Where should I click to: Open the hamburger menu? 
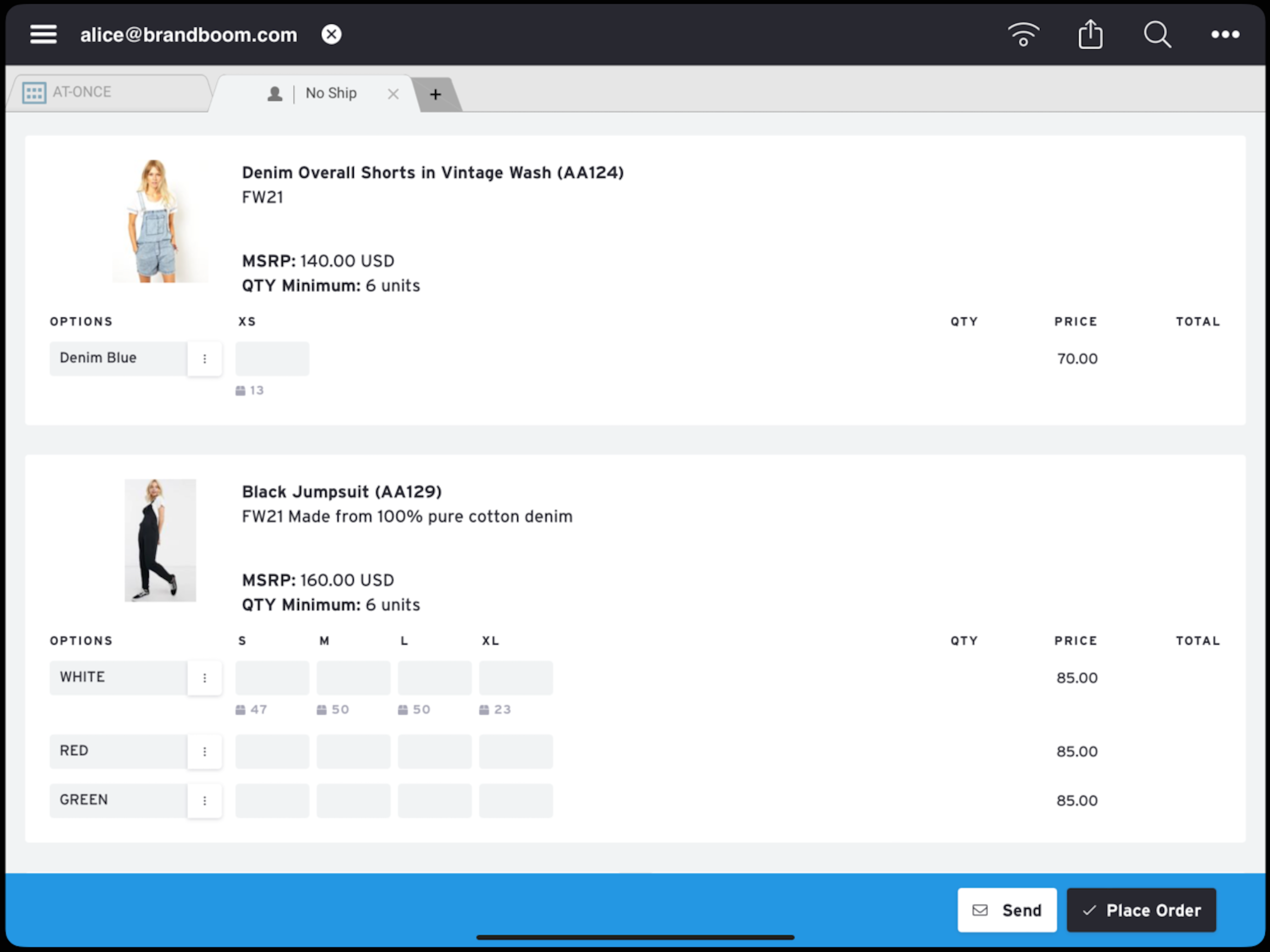(43, 34)
